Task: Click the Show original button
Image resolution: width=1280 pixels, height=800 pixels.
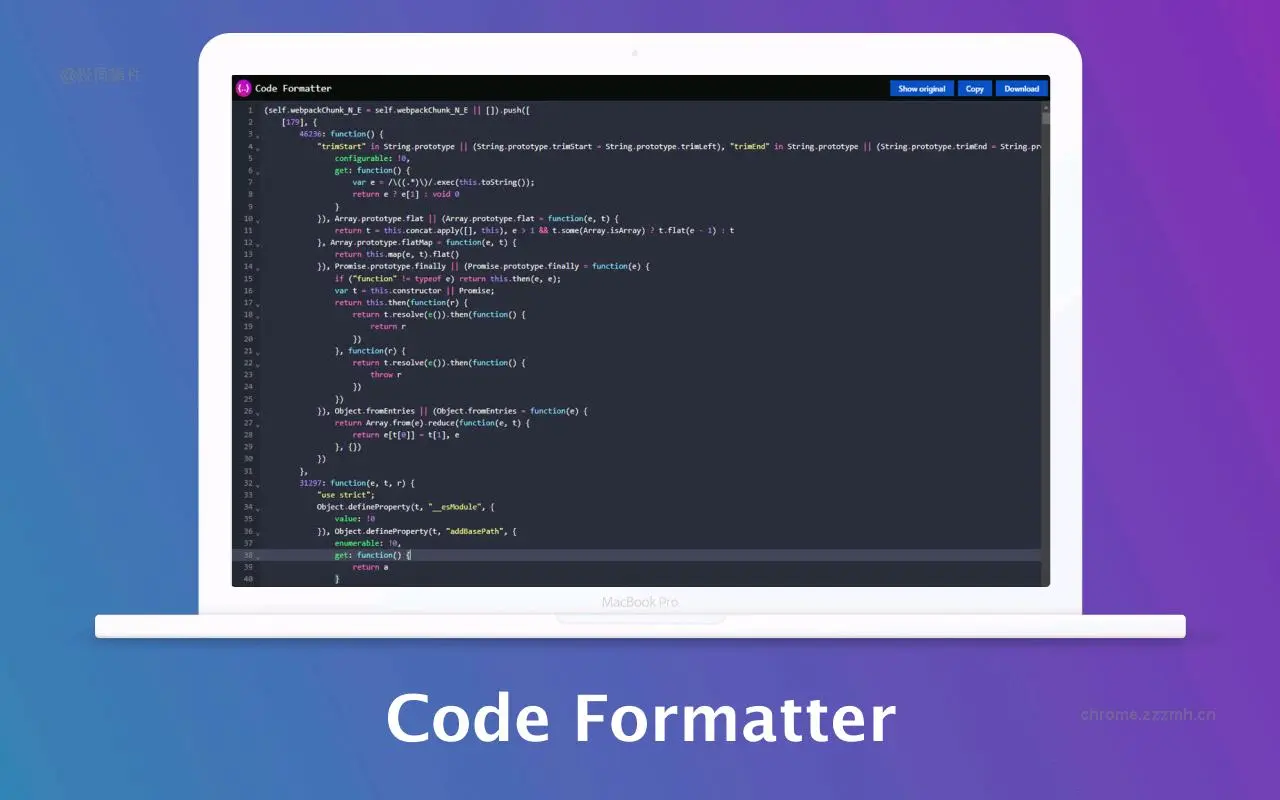Action: pyautogui.click(x=921, y=88)
